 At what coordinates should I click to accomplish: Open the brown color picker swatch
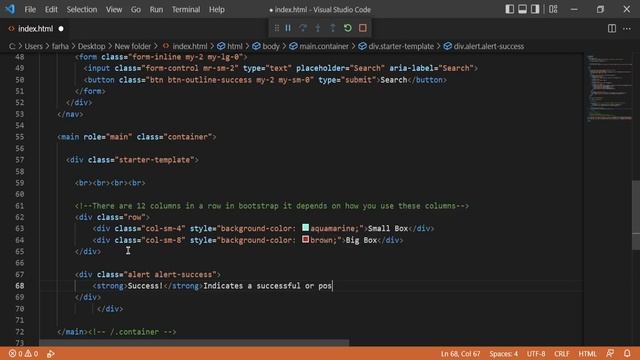(x=305, y=239)
